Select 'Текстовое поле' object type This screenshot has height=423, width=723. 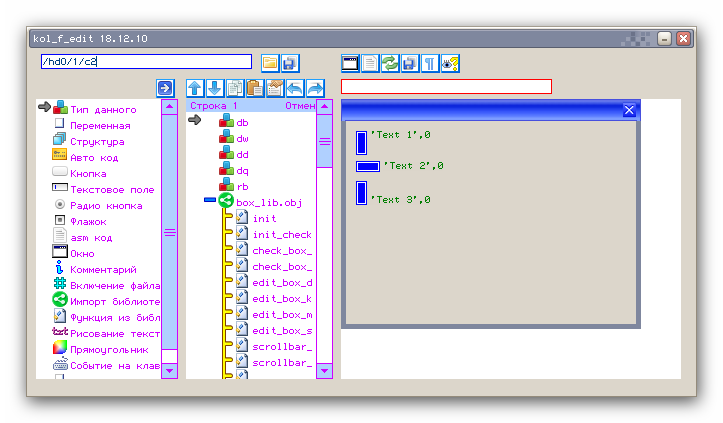click(112, 190)
